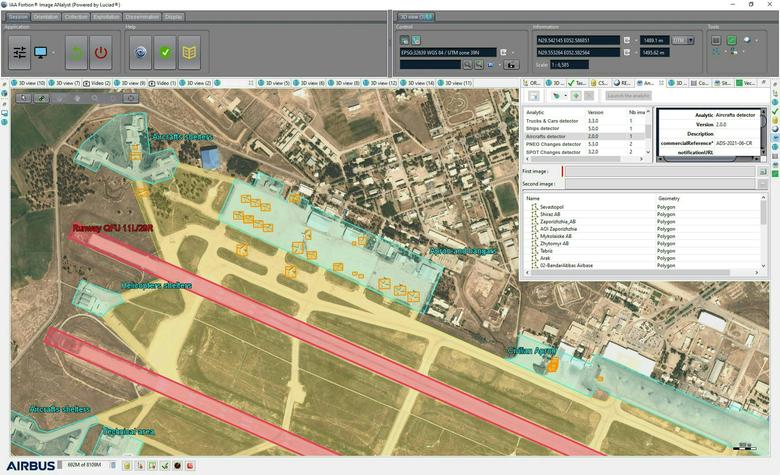
Task: Open dropdown arrow next to monitor icon
Action: pos(53,52)
